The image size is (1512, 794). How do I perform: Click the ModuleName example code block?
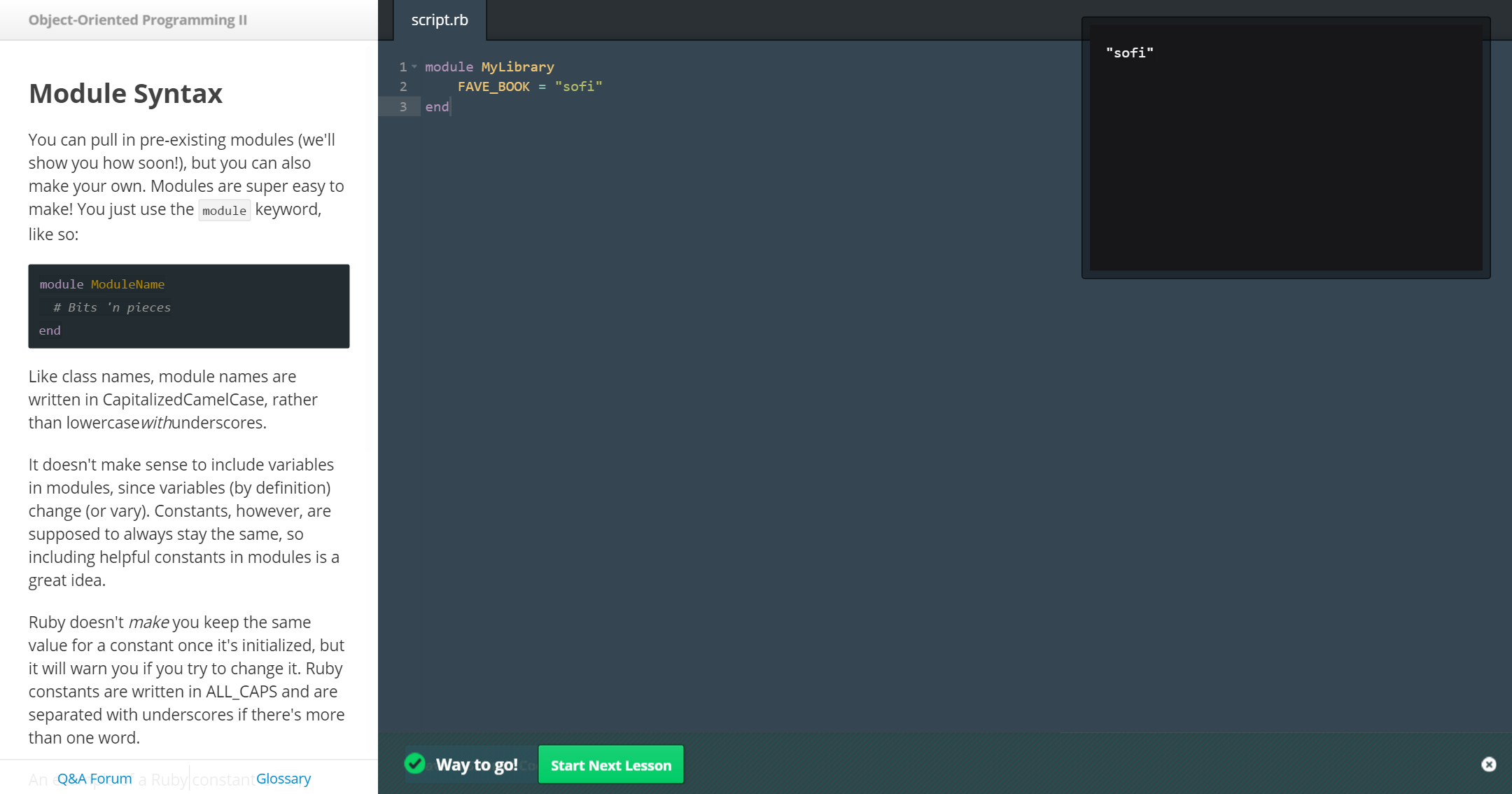click(188, 306)
